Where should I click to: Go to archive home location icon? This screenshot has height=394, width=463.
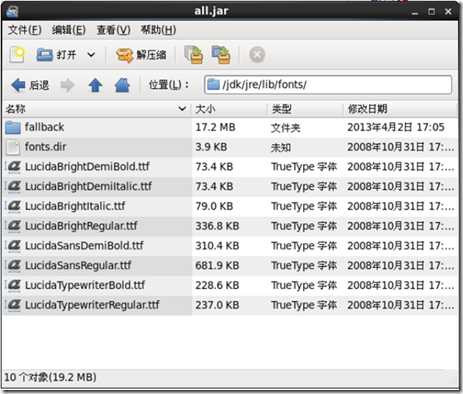coord(122,85)
